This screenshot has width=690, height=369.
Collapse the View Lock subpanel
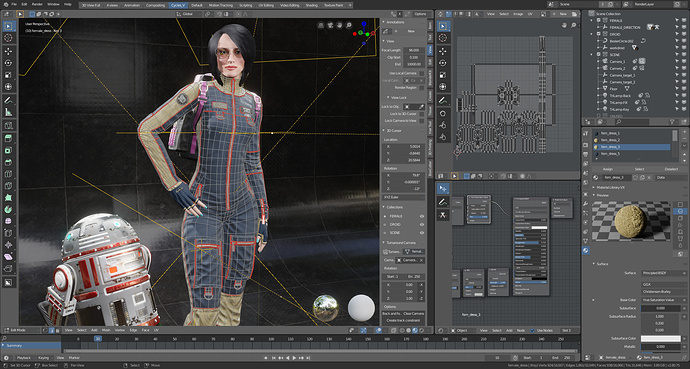(x=388, y=98)
